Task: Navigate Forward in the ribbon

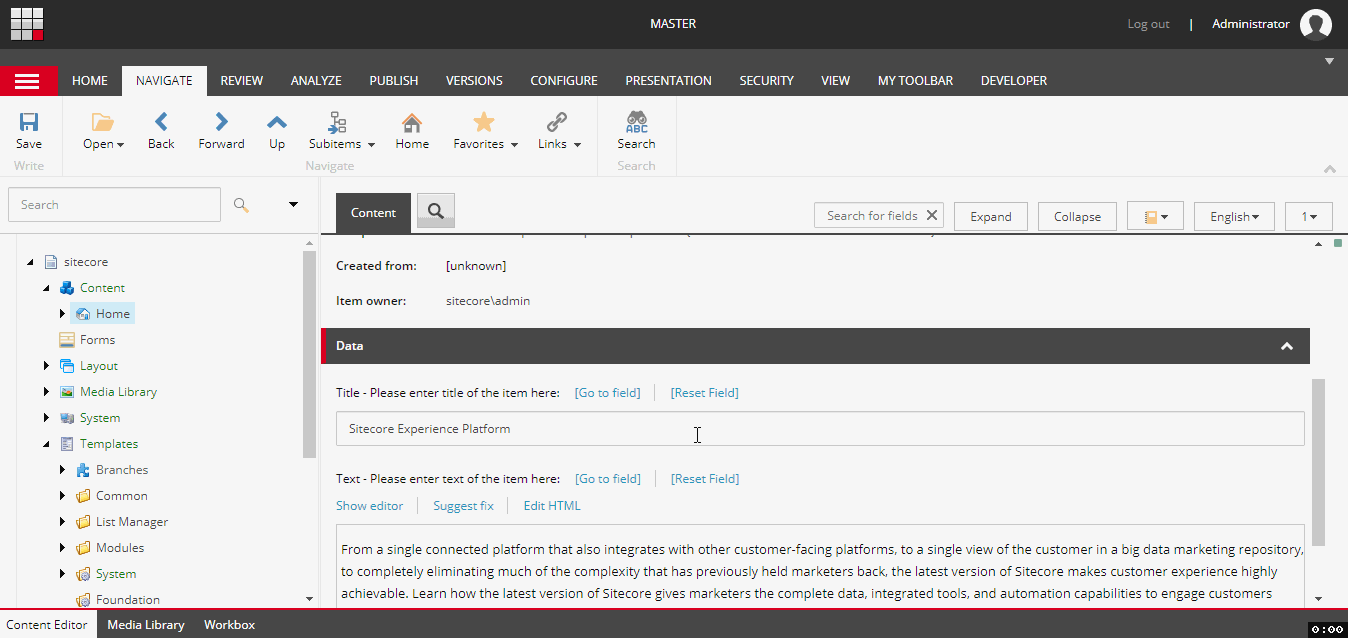Action: point(221,131)
